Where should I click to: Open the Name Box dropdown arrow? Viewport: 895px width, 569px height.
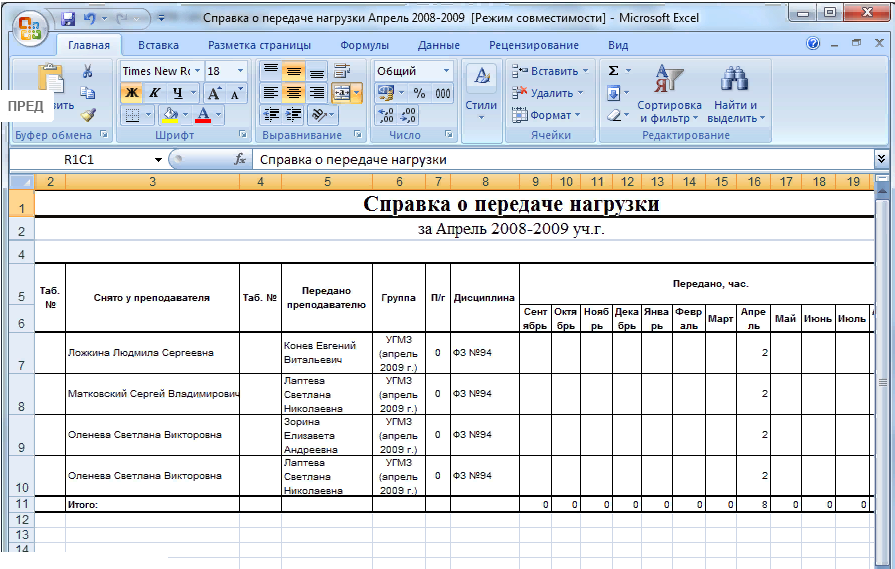[158, 160]
